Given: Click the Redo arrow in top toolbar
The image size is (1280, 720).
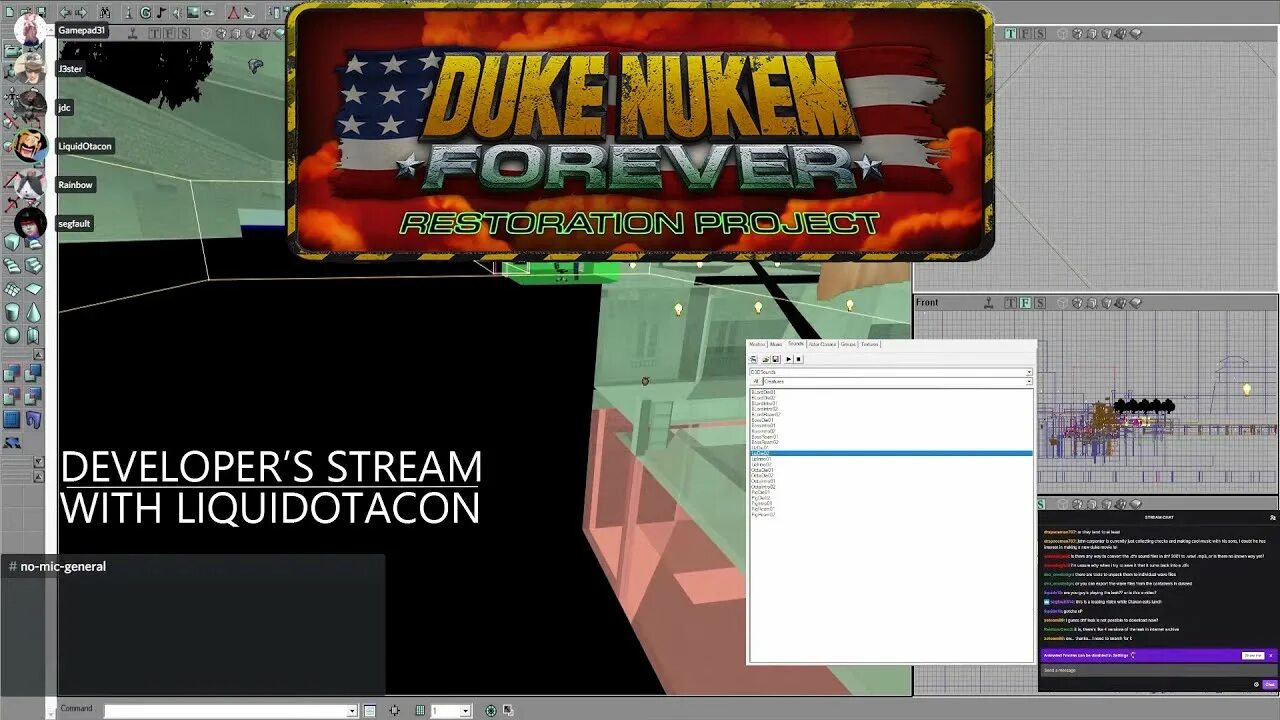Looking at the screenshot, I should pyautogui.click(x=81, y=12).
